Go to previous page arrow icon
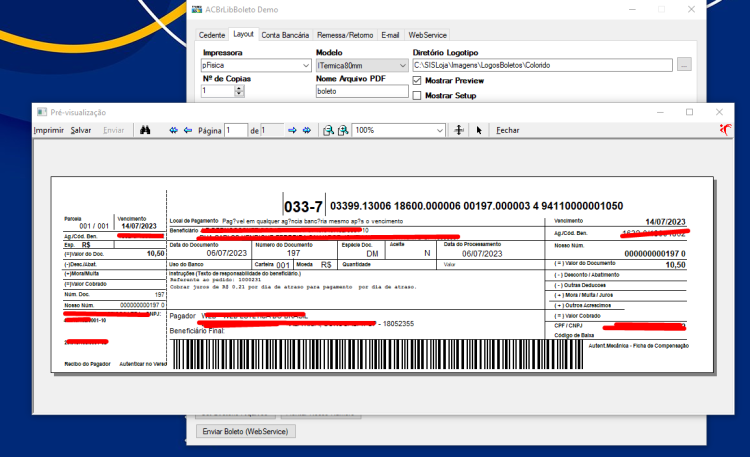 click(x=188, y=130)
